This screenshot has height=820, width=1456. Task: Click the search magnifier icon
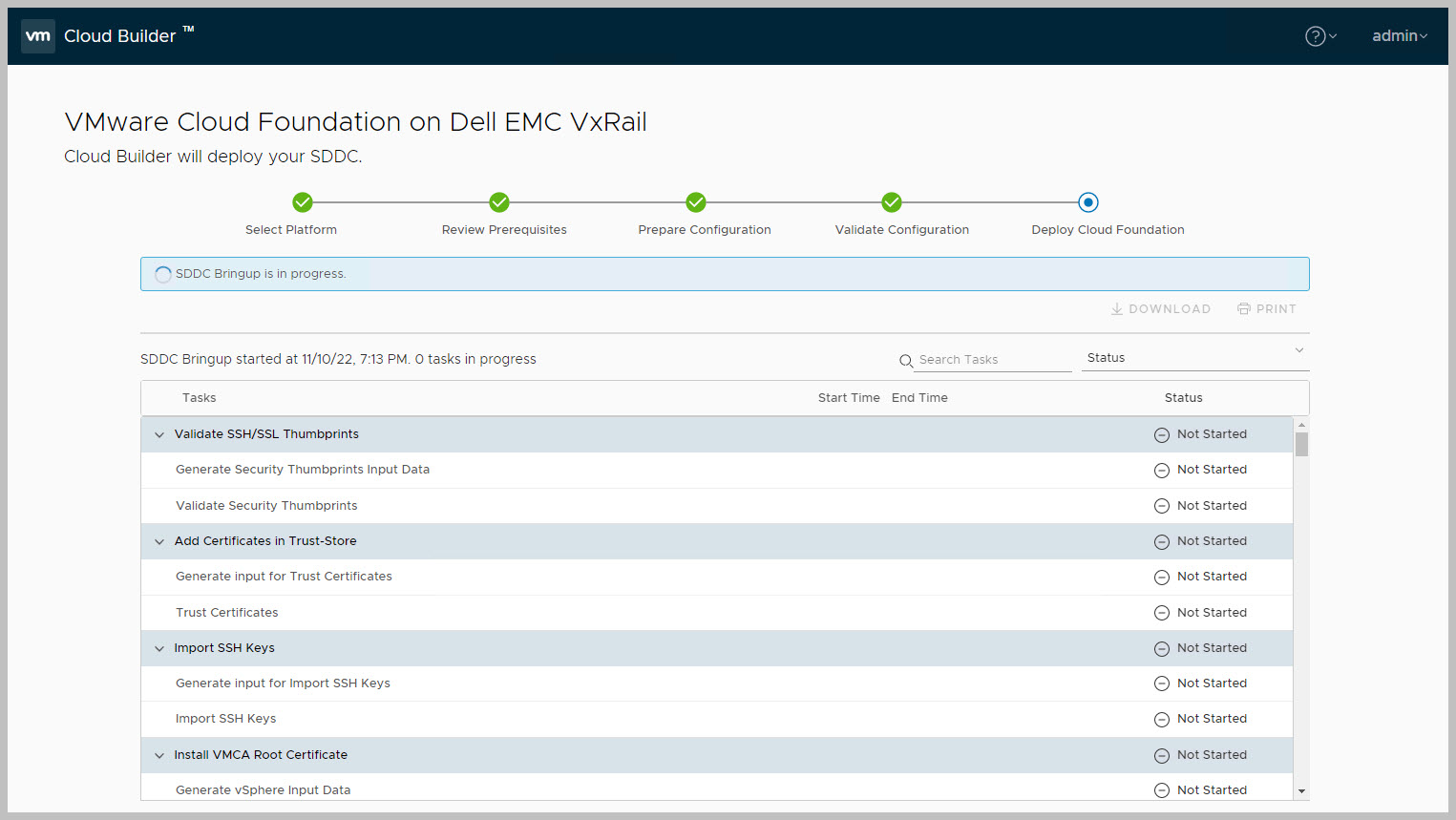tap(906, 361)
